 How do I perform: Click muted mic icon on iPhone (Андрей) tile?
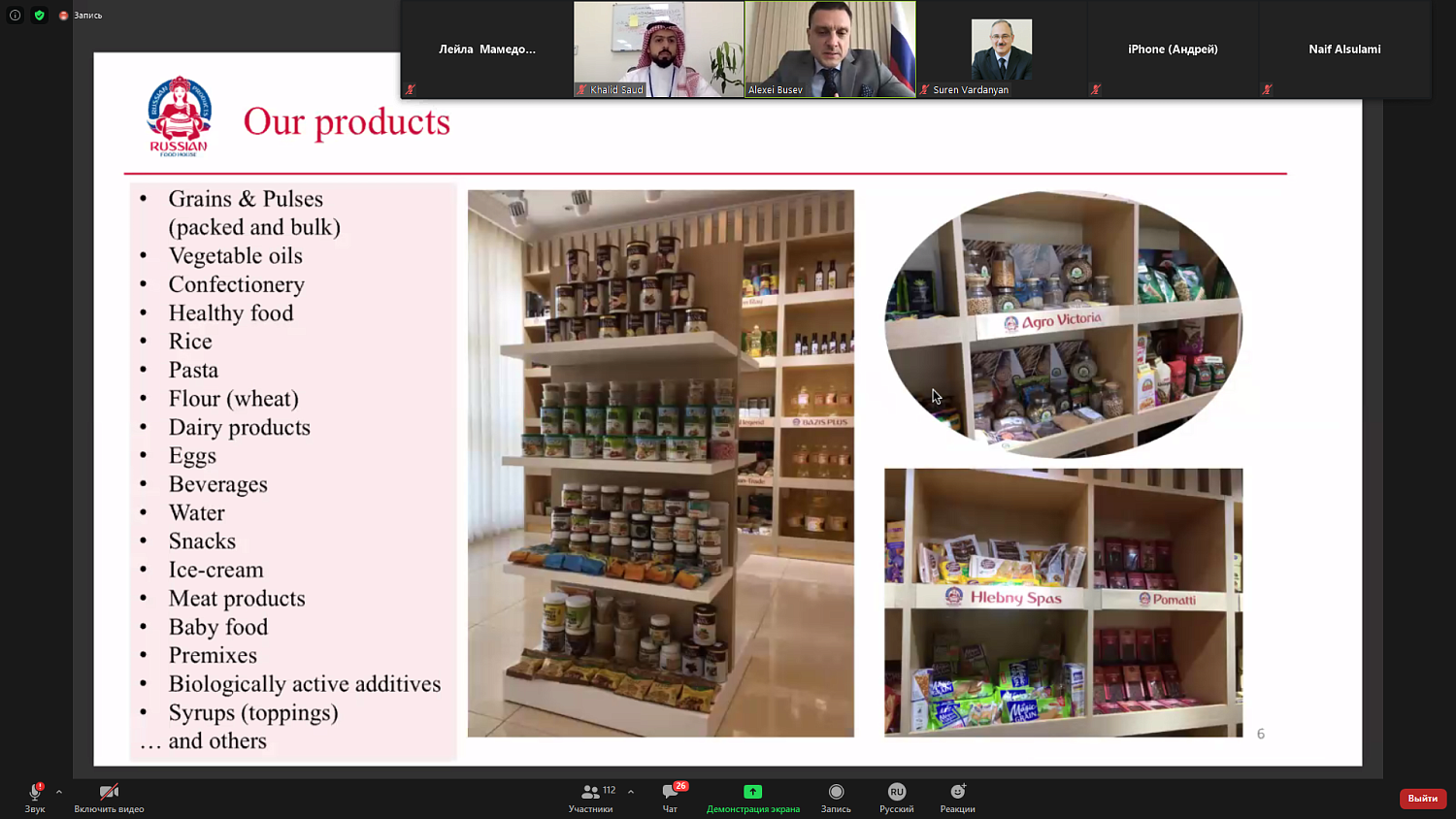[x=1096, y=89]
